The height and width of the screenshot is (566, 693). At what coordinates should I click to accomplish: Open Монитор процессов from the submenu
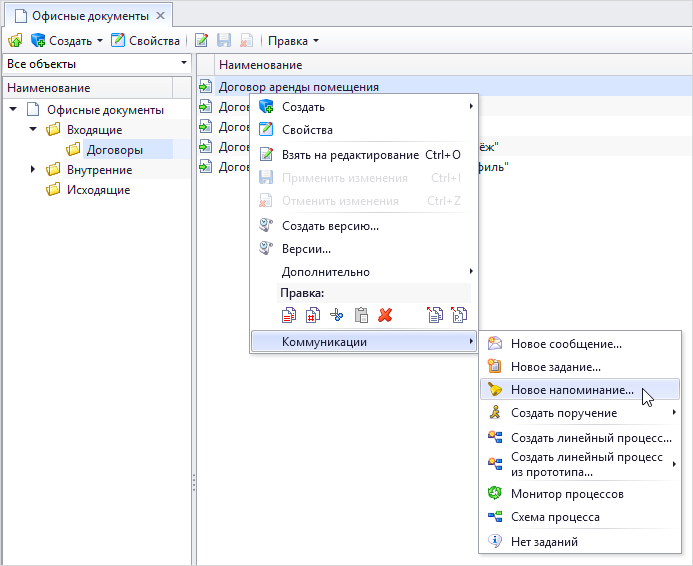(x=567, y=494)
